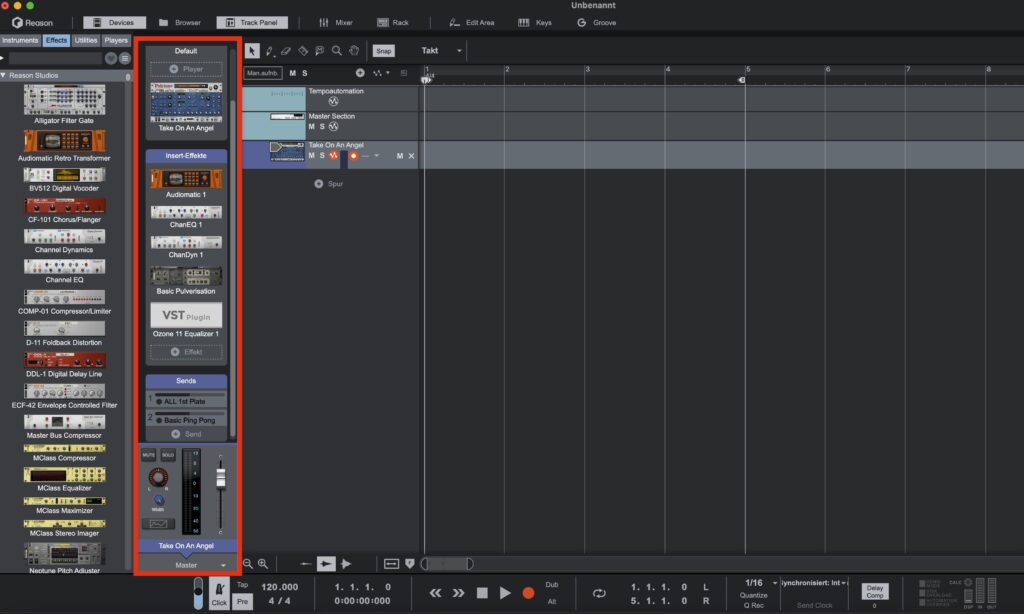
Task: Add a Player device in the Default section
Action: coord(186,69)
